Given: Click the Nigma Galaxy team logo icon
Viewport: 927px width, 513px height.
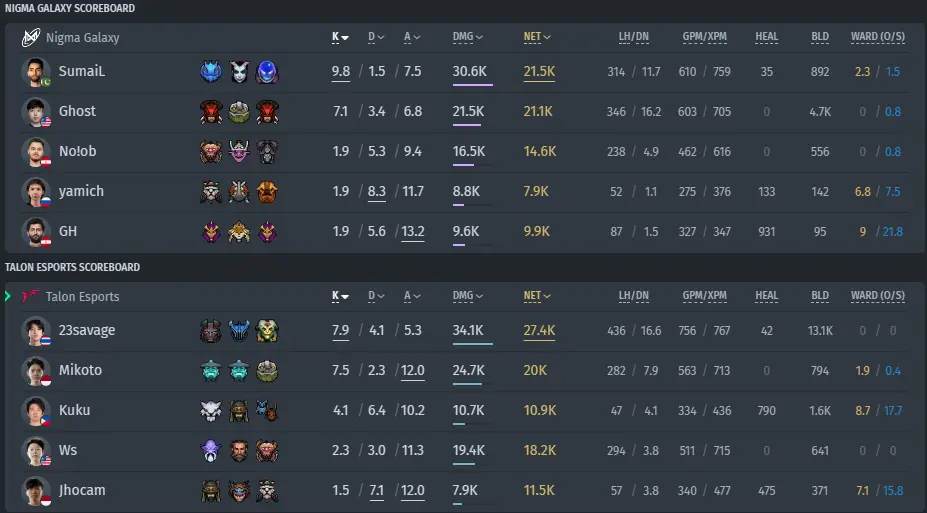Looking at the screenshot, I should [x=31, y=37].
